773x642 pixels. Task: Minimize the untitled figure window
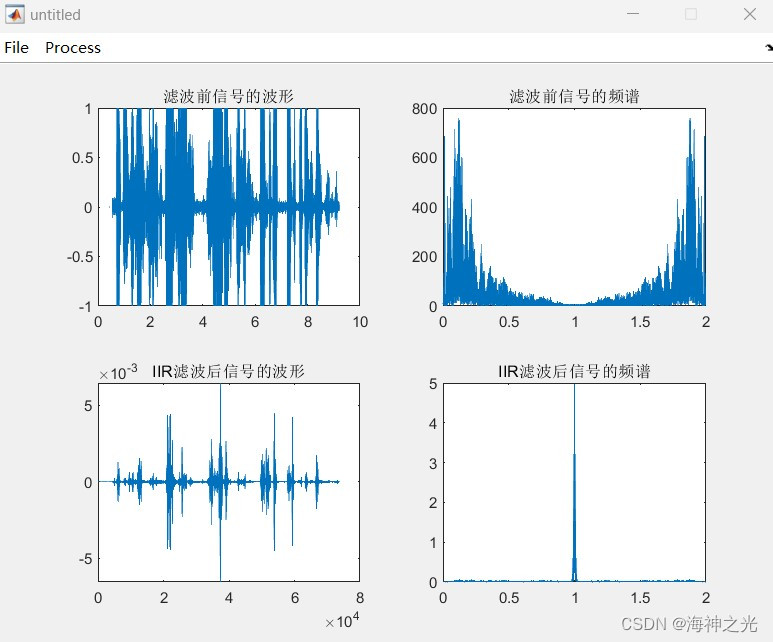pyautogui.click(x=633, y=14)
